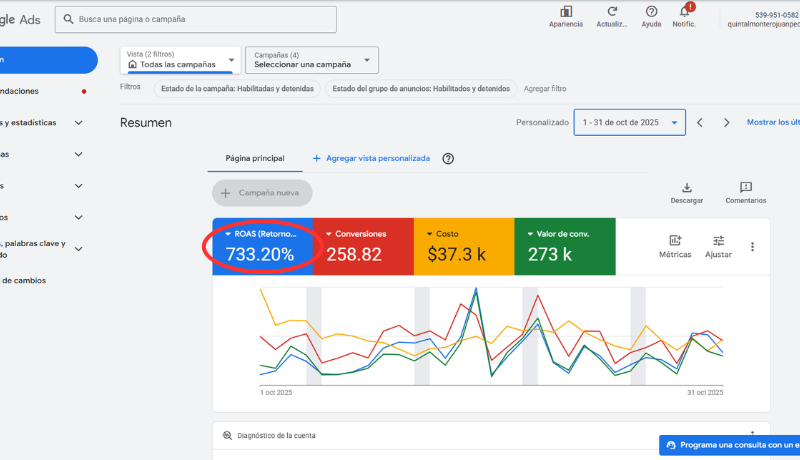
Task: Open the historial de cambios sidebar item
Action: click(x=23, y=280)
